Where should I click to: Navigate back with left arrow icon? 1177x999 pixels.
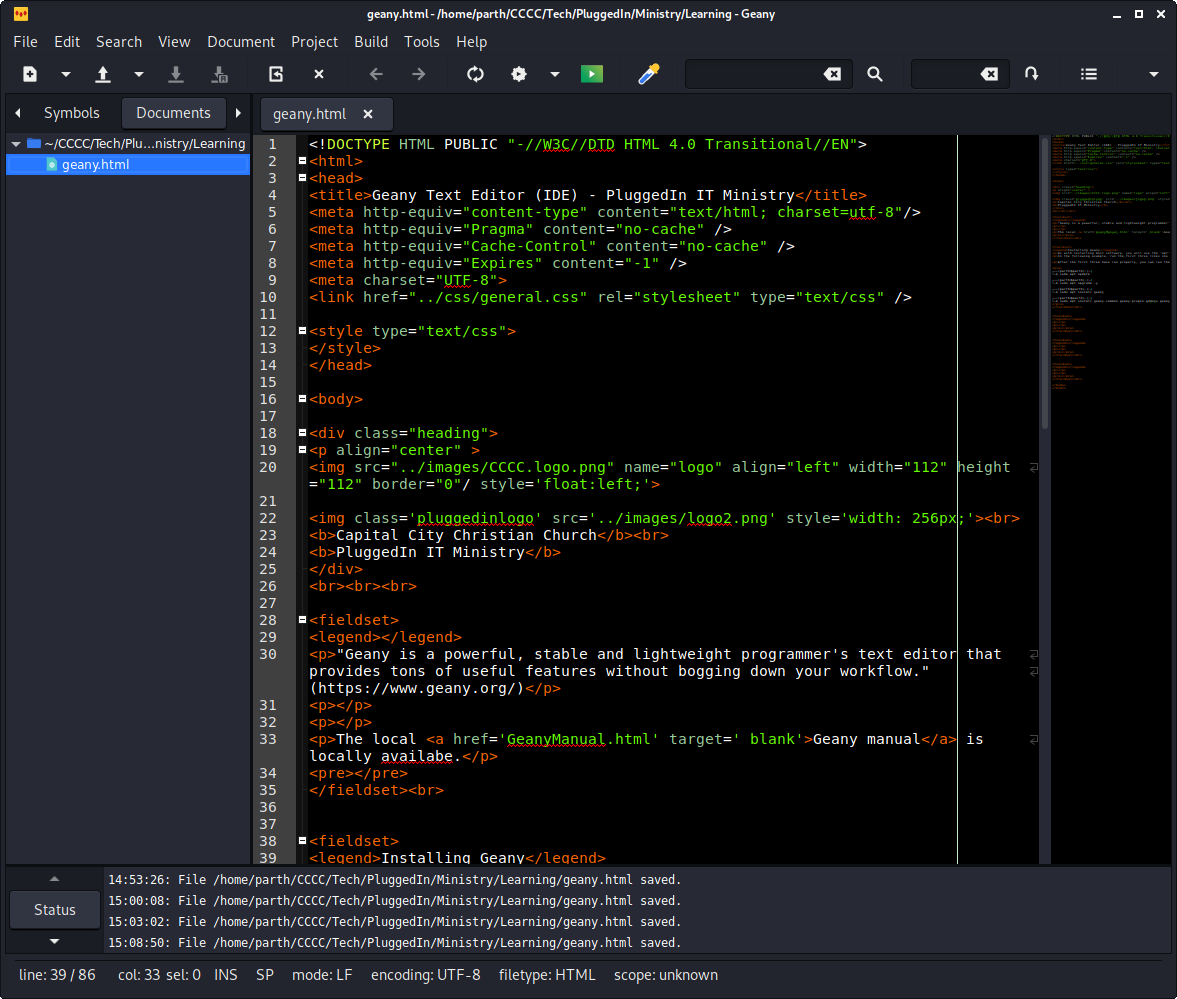tap(376, 74)
